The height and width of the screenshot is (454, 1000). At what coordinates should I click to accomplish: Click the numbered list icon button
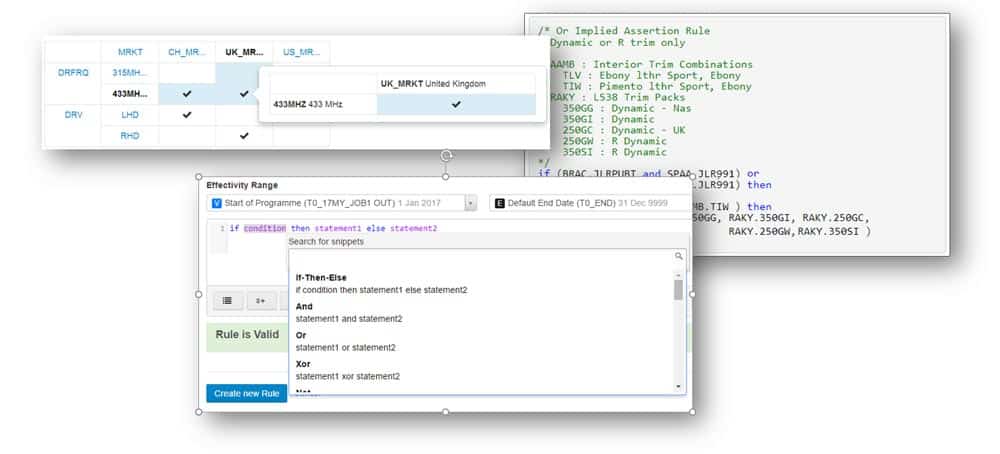(x=261, y=299)
